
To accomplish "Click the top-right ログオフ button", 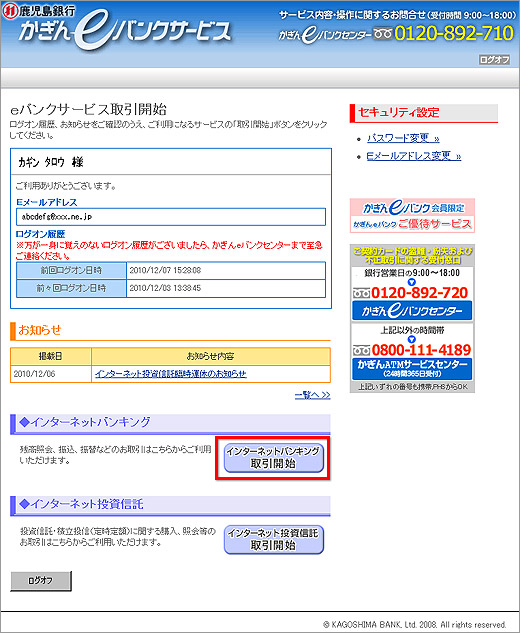I will click(x=494, y=60).
